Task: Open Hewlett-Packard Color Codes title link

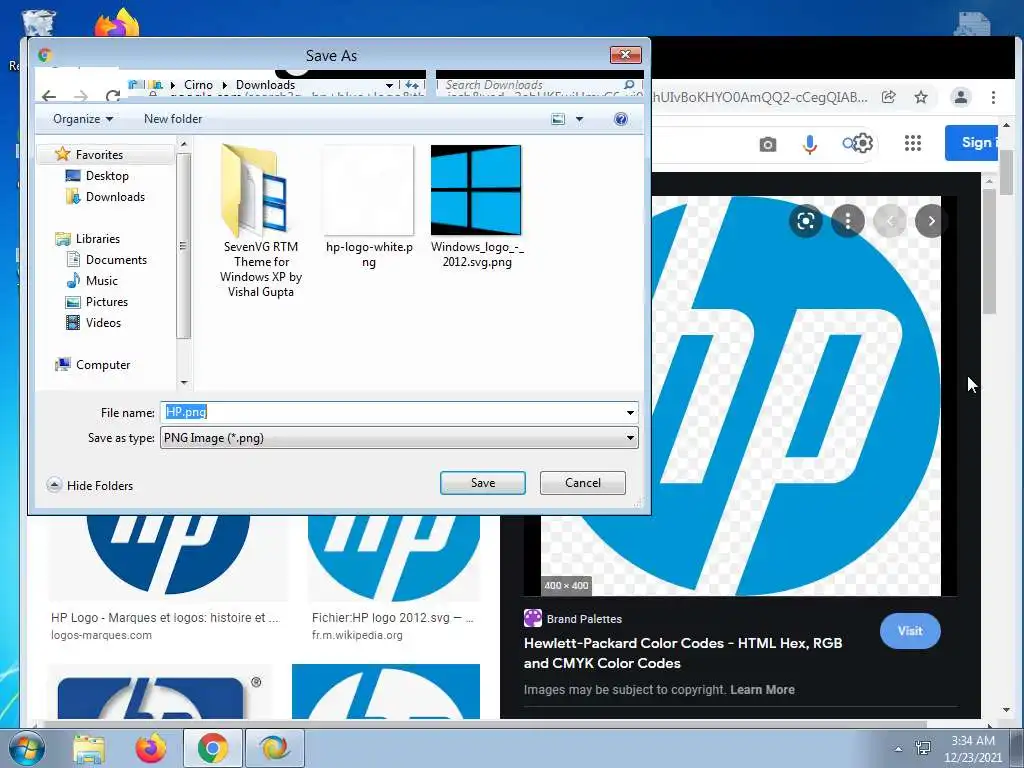Action: point(682,653)
